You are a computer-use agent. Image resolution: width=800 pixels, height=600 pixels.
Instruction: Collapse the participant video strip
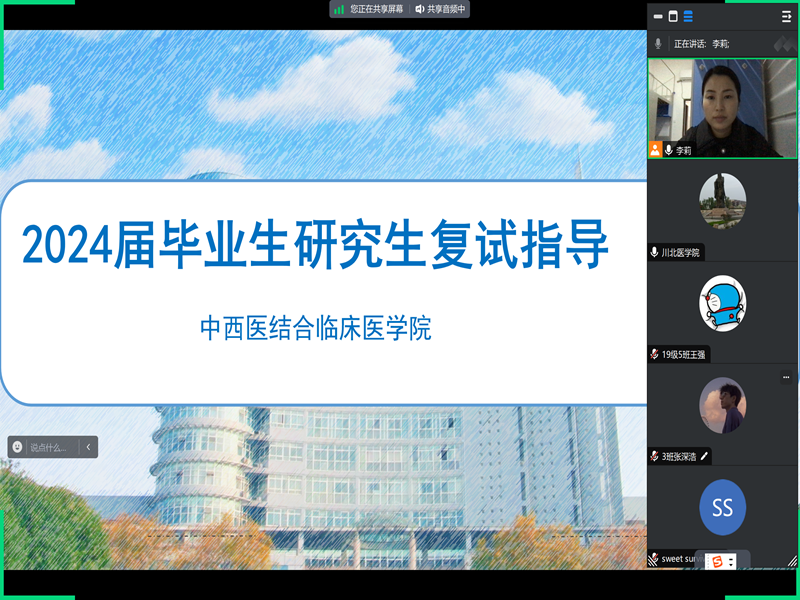tap(786, 16)
